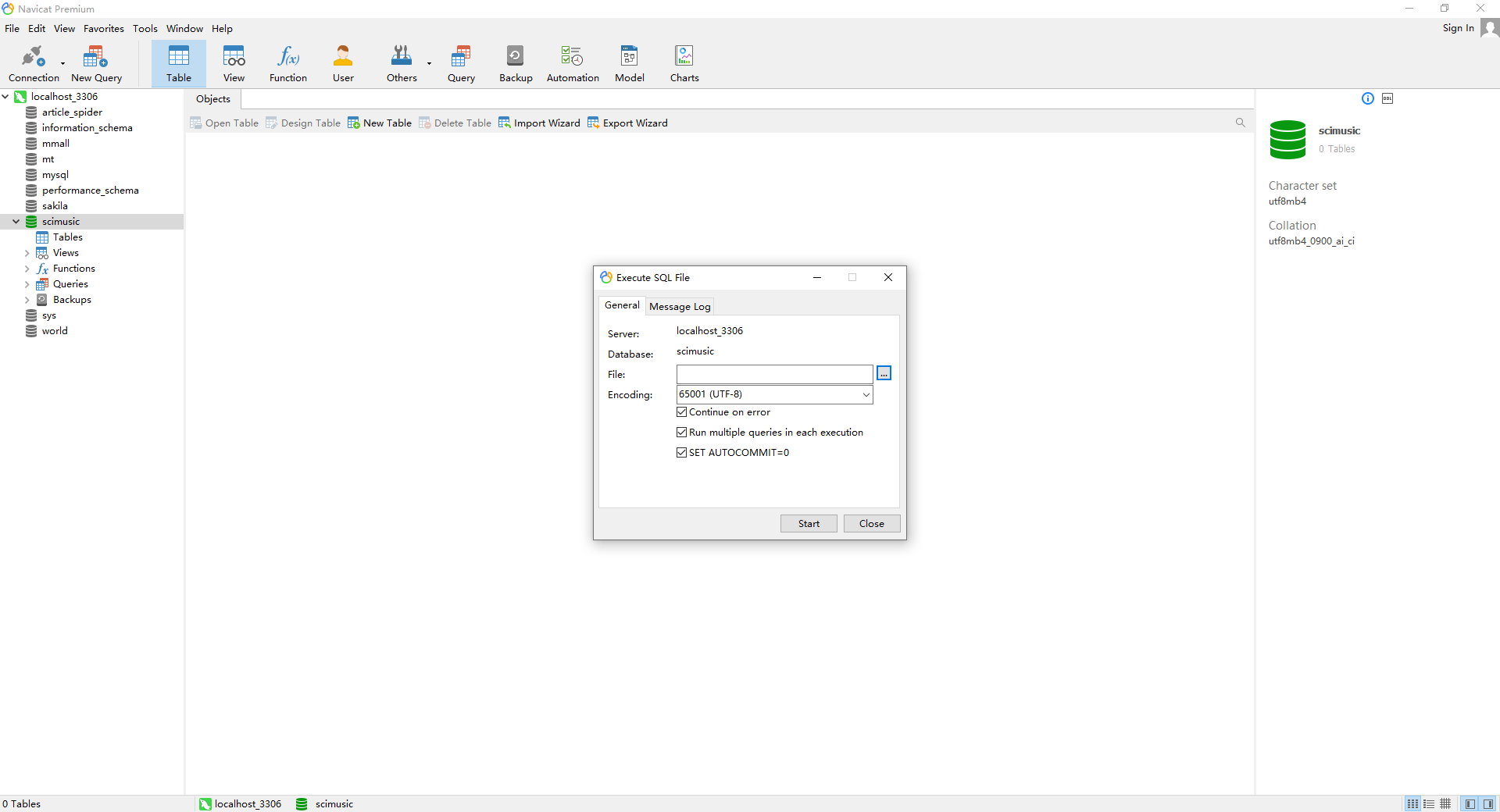Open the Query toolbar icon

pos(461,63)
